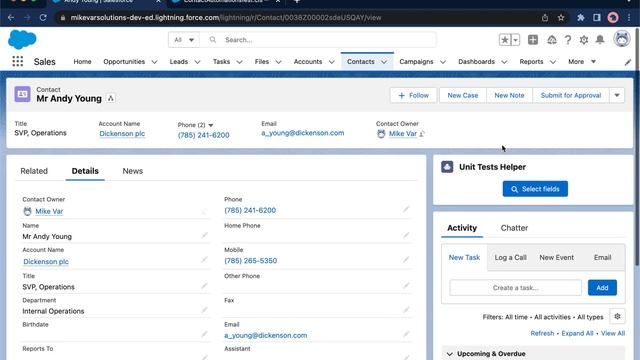Change owner icon beside Mike Var in highlights
640x360 pixels.
click(422, 134)
